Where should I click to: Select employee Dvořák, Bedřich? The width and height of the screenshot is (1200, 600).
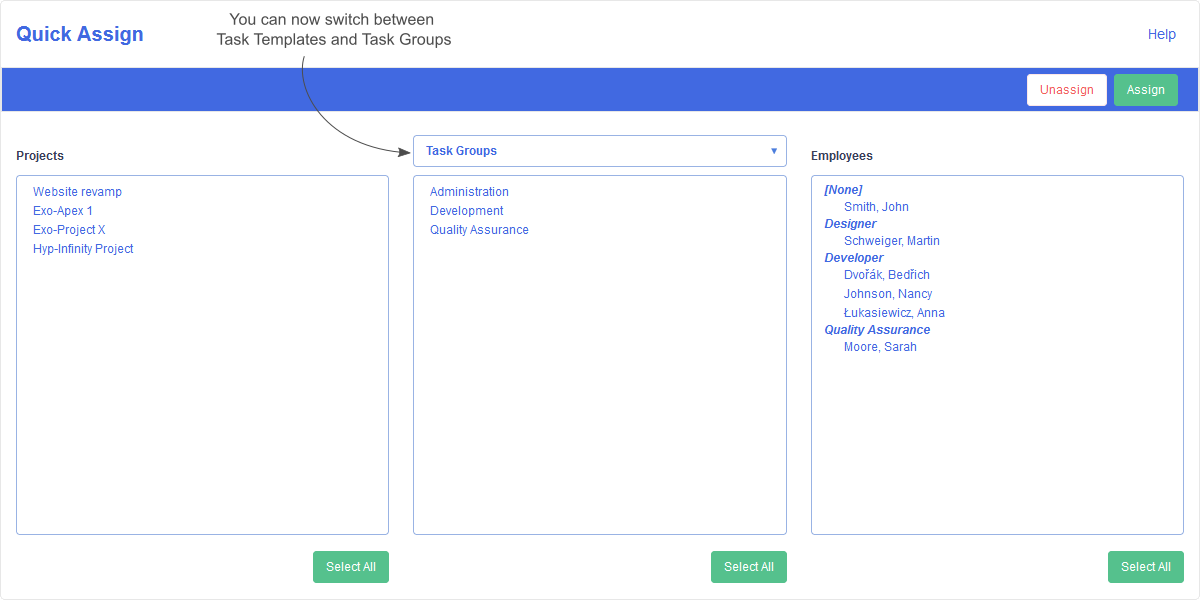887,275
